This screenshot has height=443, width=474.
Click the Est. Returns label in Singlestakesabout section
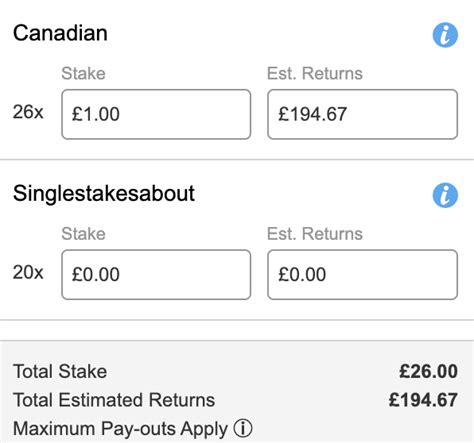click(x=315, y=234)
